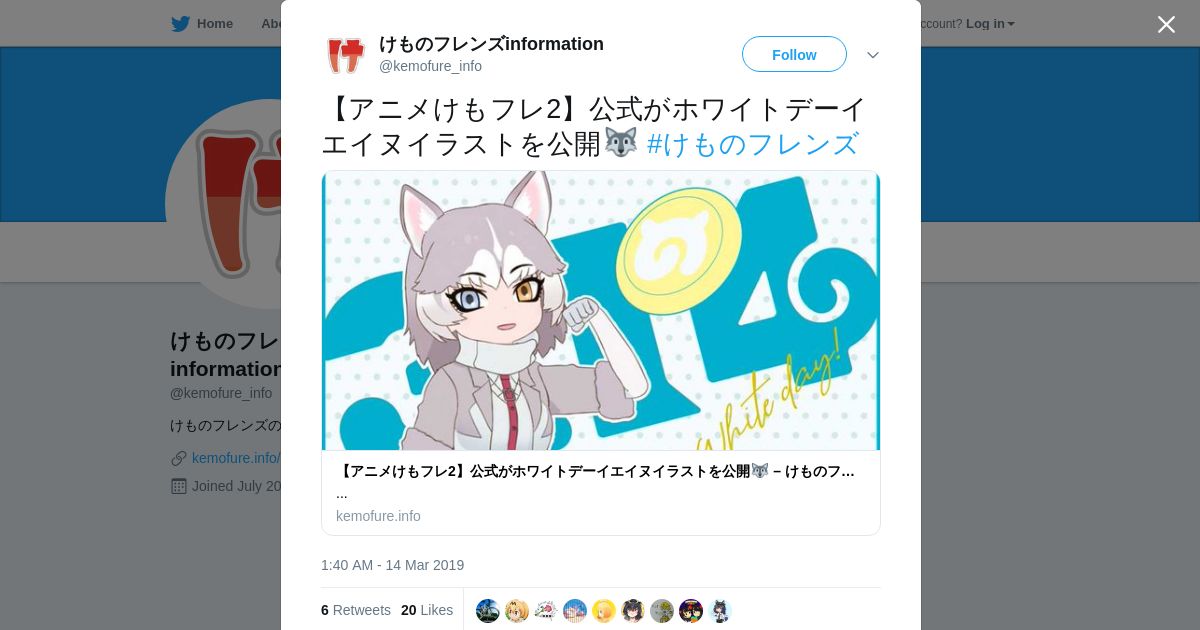View the 6 Retweets list
The width and height of the screenshot is (1200, 630).
click(x=356, y=610)
